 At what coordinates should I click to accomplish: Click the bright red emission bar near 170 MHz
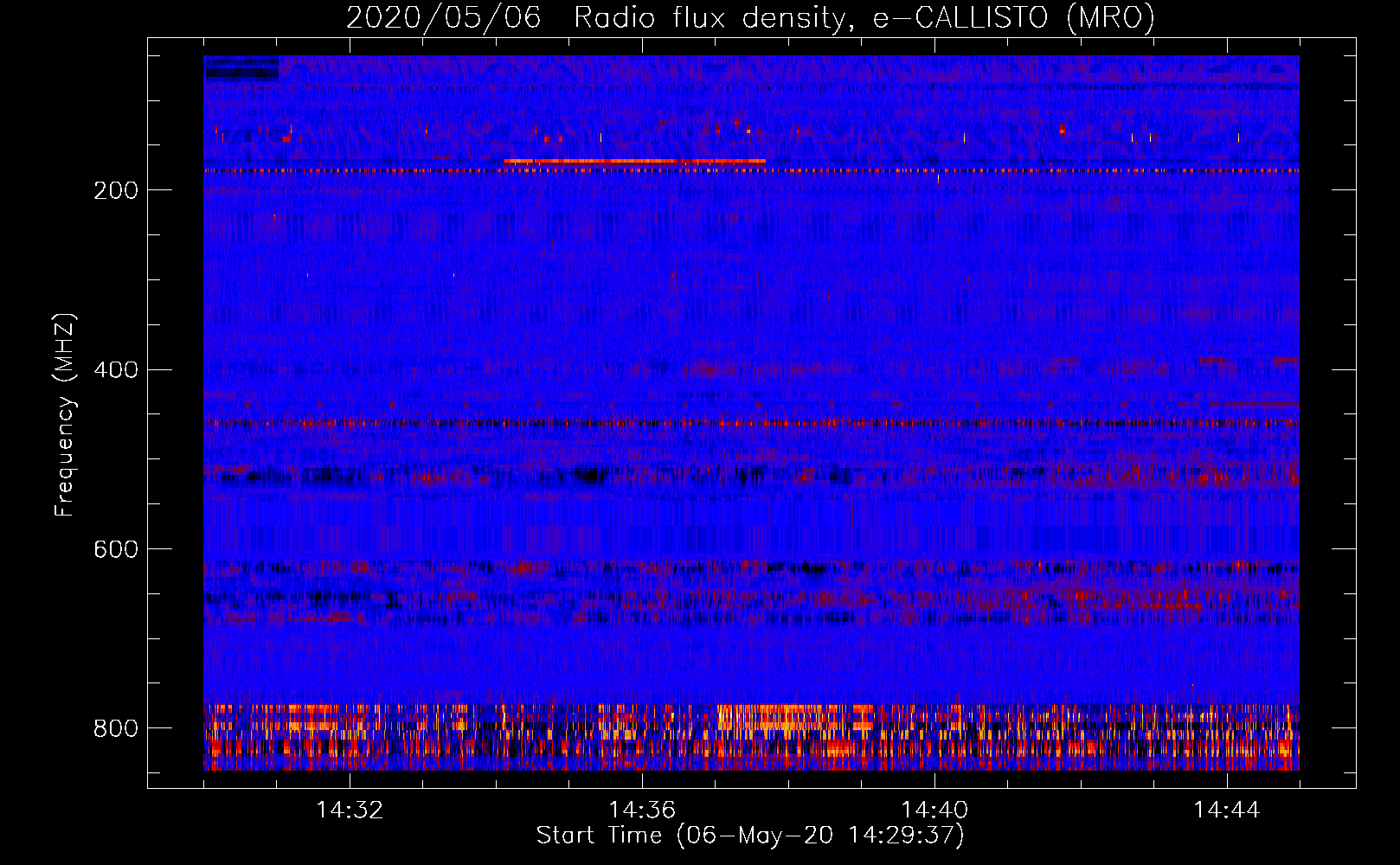coord(634,161)
